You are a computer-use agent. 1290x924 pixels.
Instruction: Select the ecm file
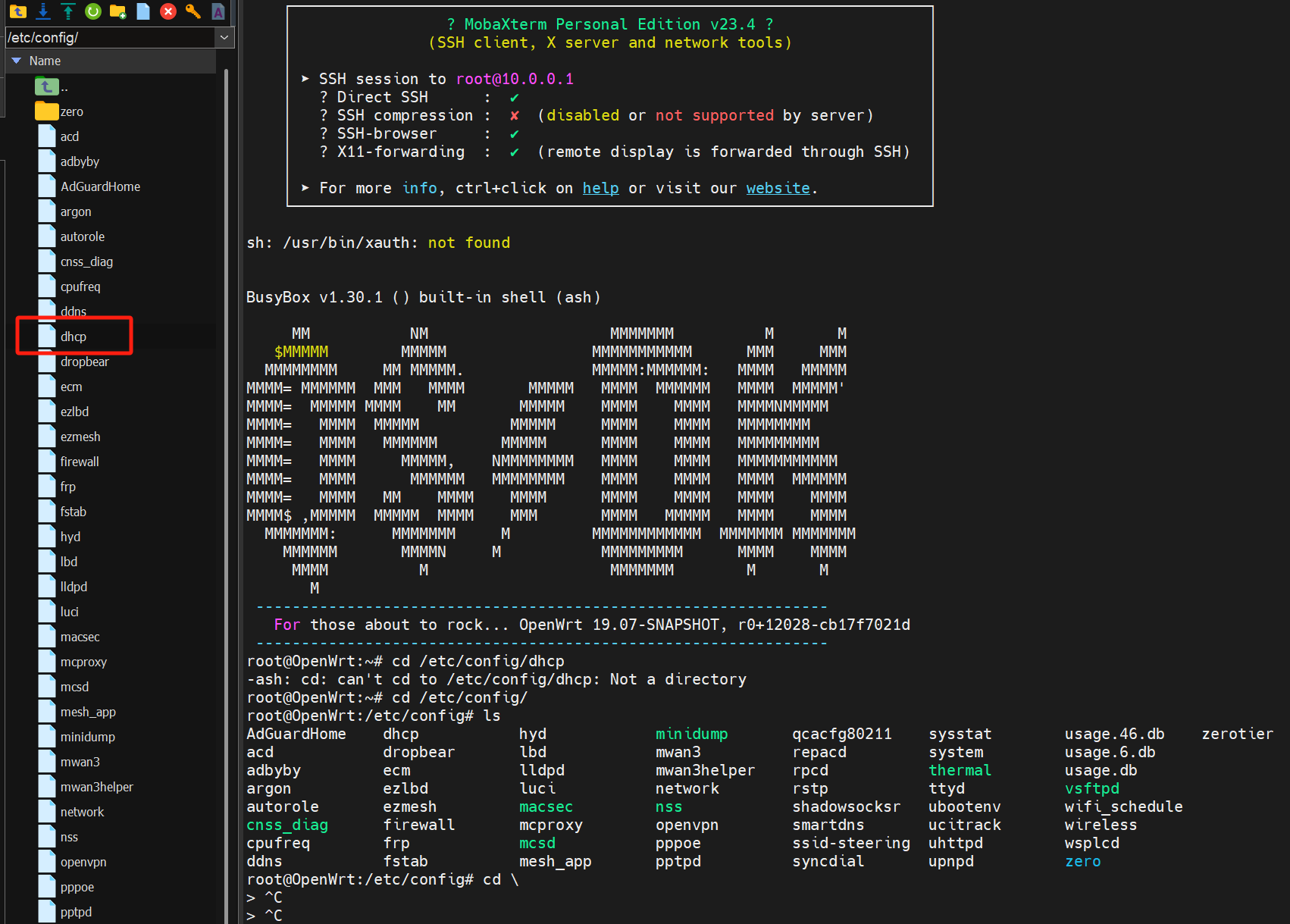61,387
